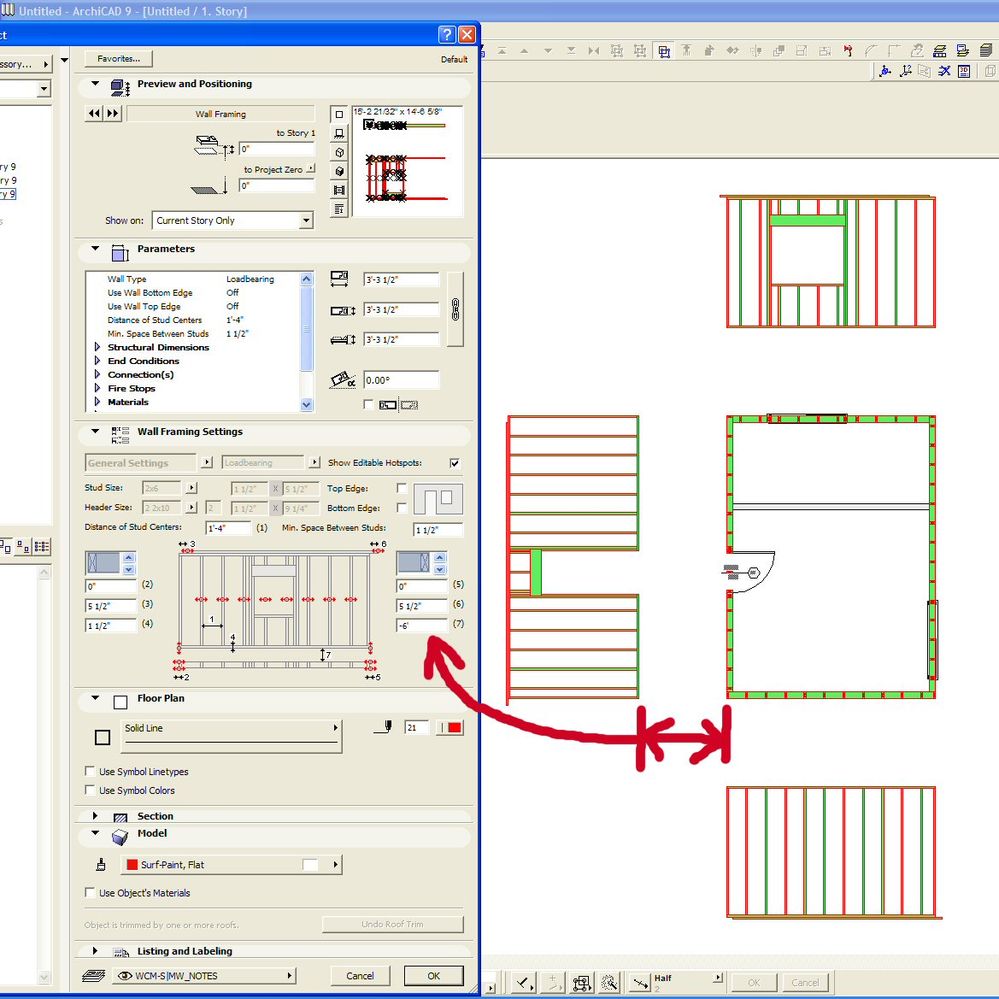Check Use Symbol Linetypes
The image size is (999, 999).
coord(90,771)
